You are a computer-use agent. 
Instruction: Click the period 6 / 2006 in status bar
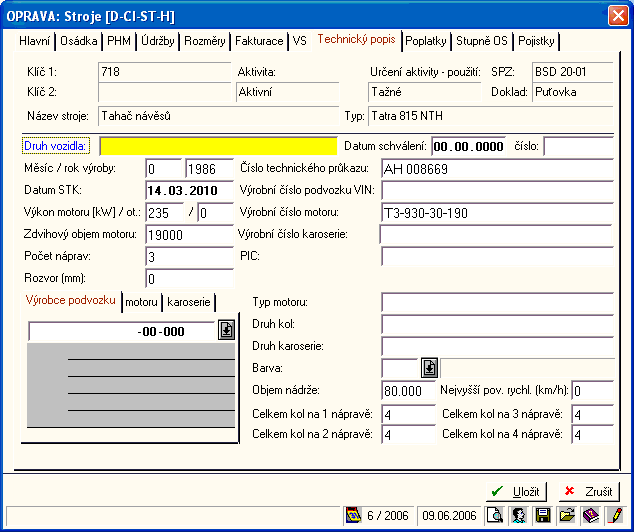[387, 515]
